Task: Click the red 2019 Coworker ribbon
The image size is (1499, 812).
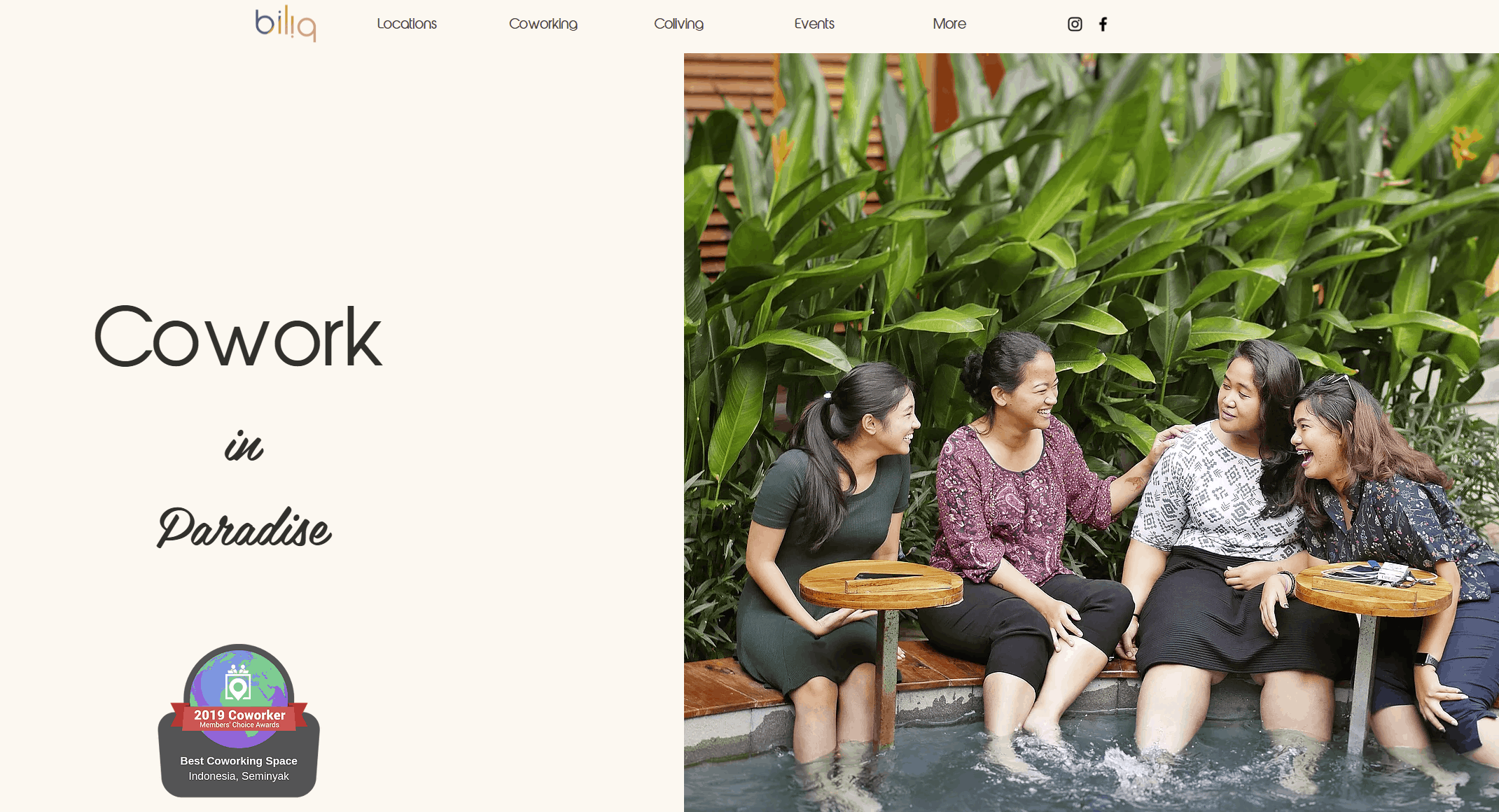Action: (239, 717)
